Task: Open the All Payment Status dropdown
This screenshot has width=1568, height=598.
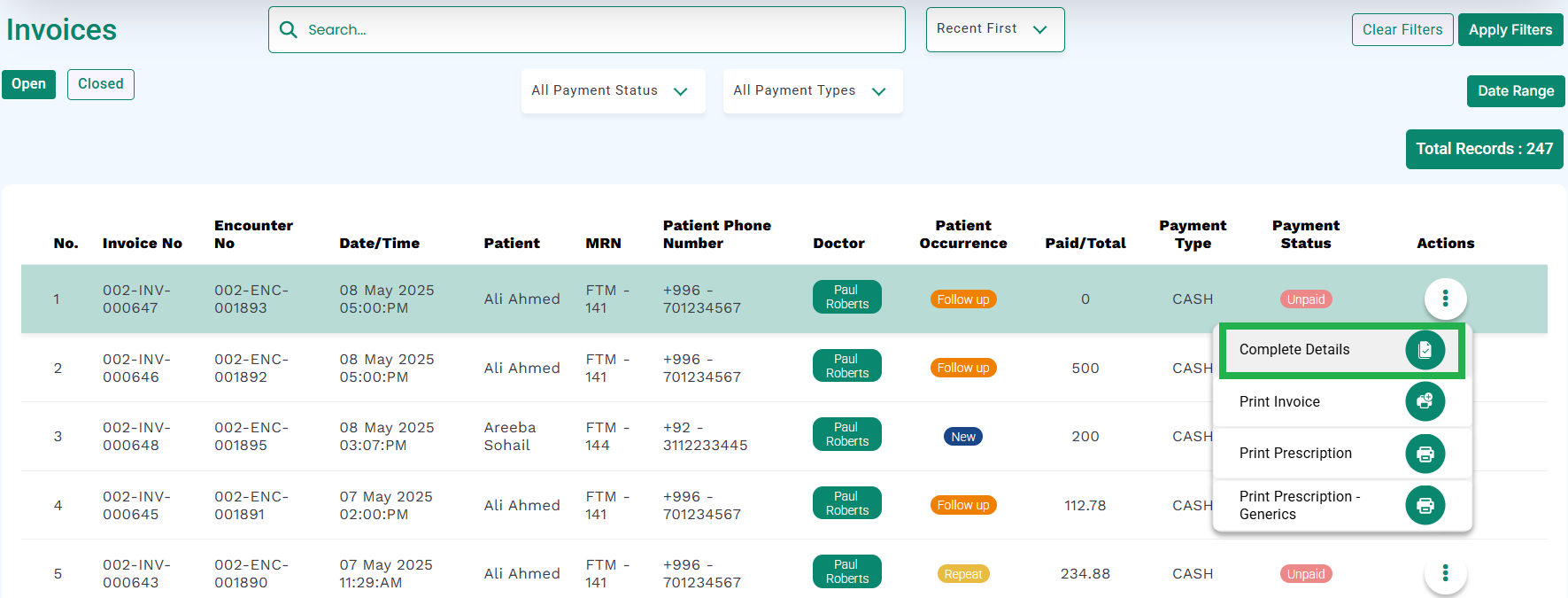Action: coord(613,91)
